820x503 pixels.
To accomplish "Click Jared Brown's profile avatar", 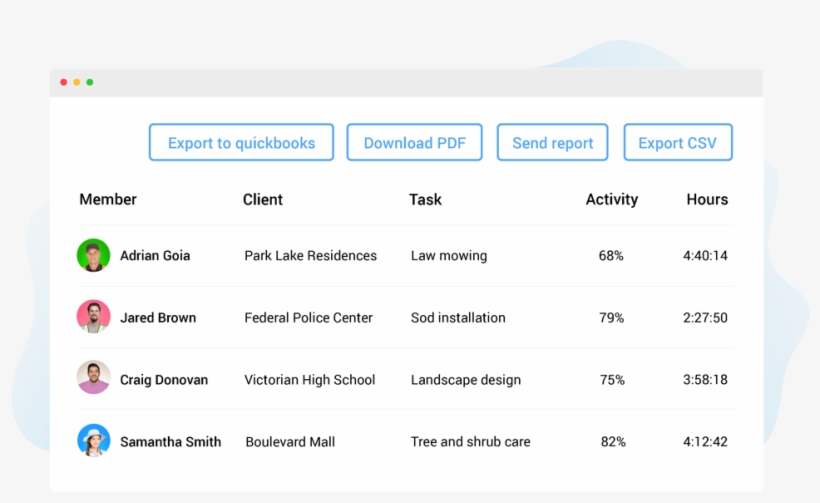I will tap(93, 317).
